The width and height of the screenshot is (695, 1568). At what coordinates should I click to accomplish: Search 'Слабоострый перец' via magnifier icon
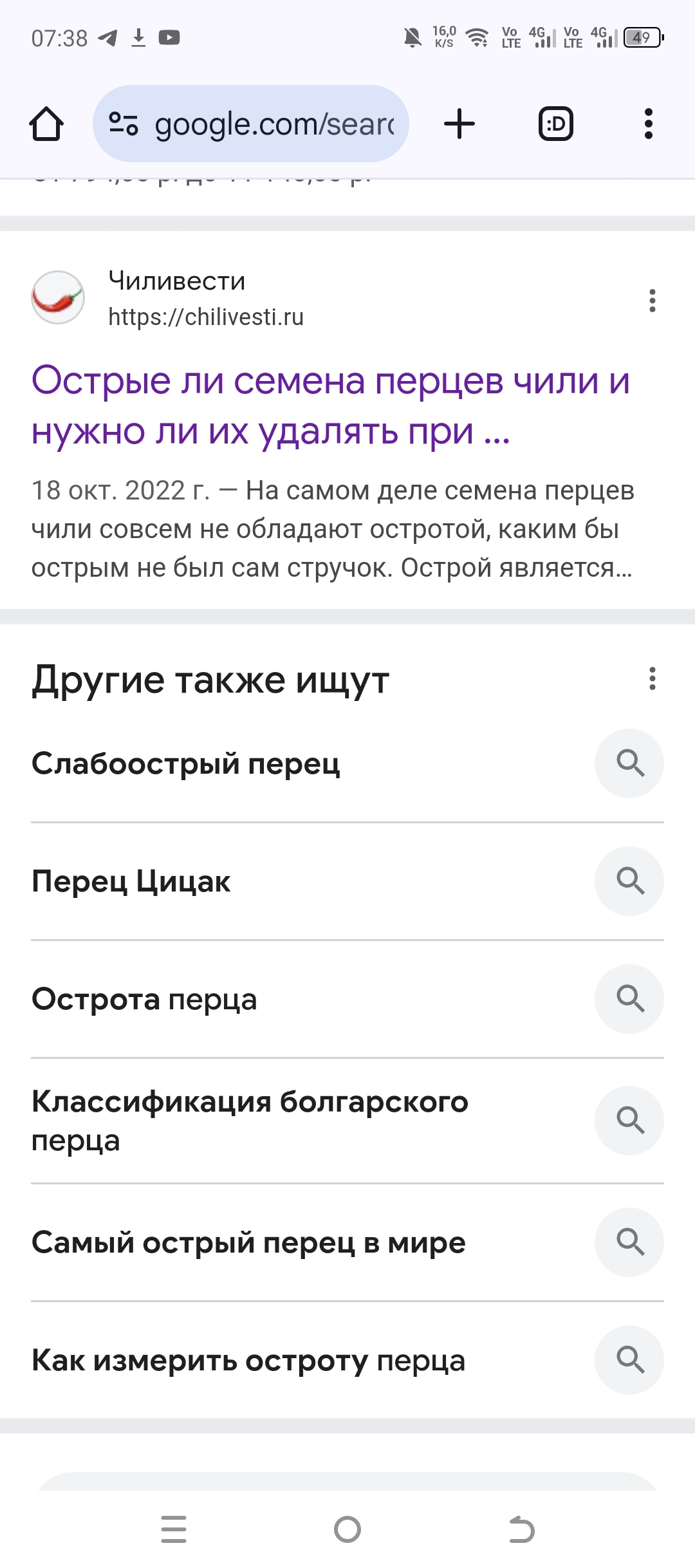(x=629, y=763)
